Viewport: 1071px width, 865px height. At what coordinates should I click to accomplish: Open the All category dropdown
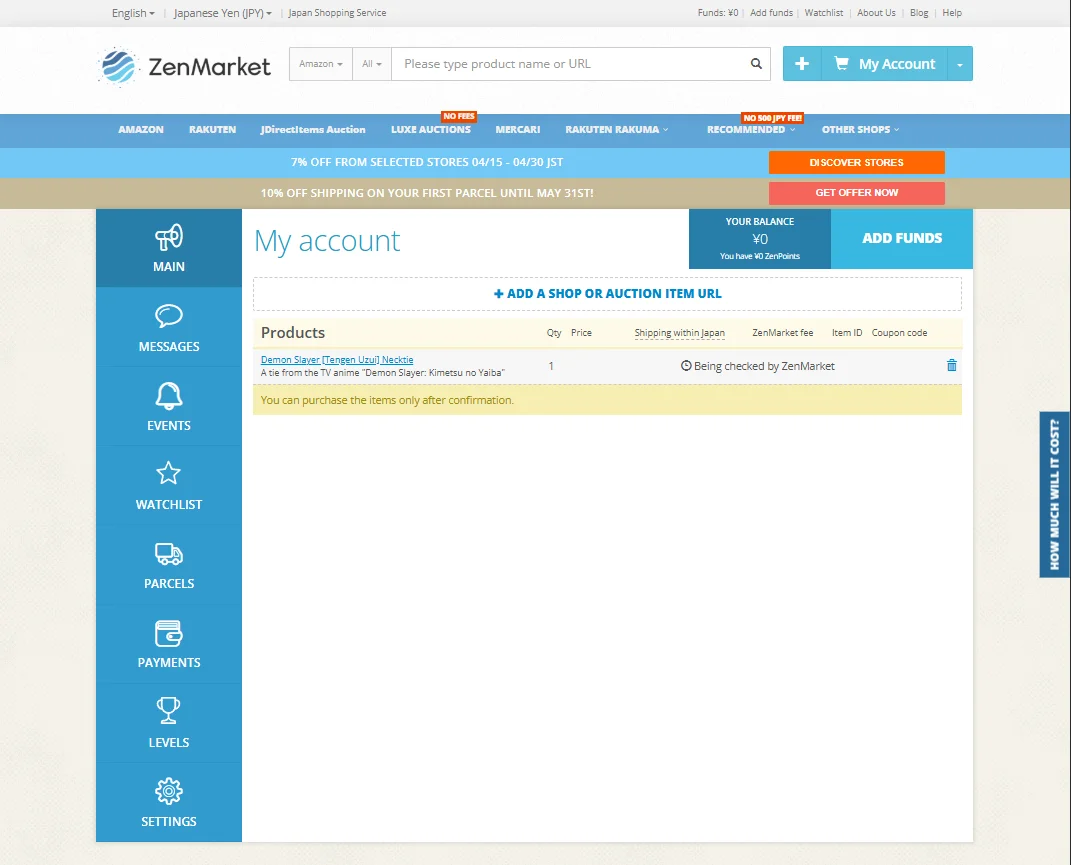tap(372, 64)
